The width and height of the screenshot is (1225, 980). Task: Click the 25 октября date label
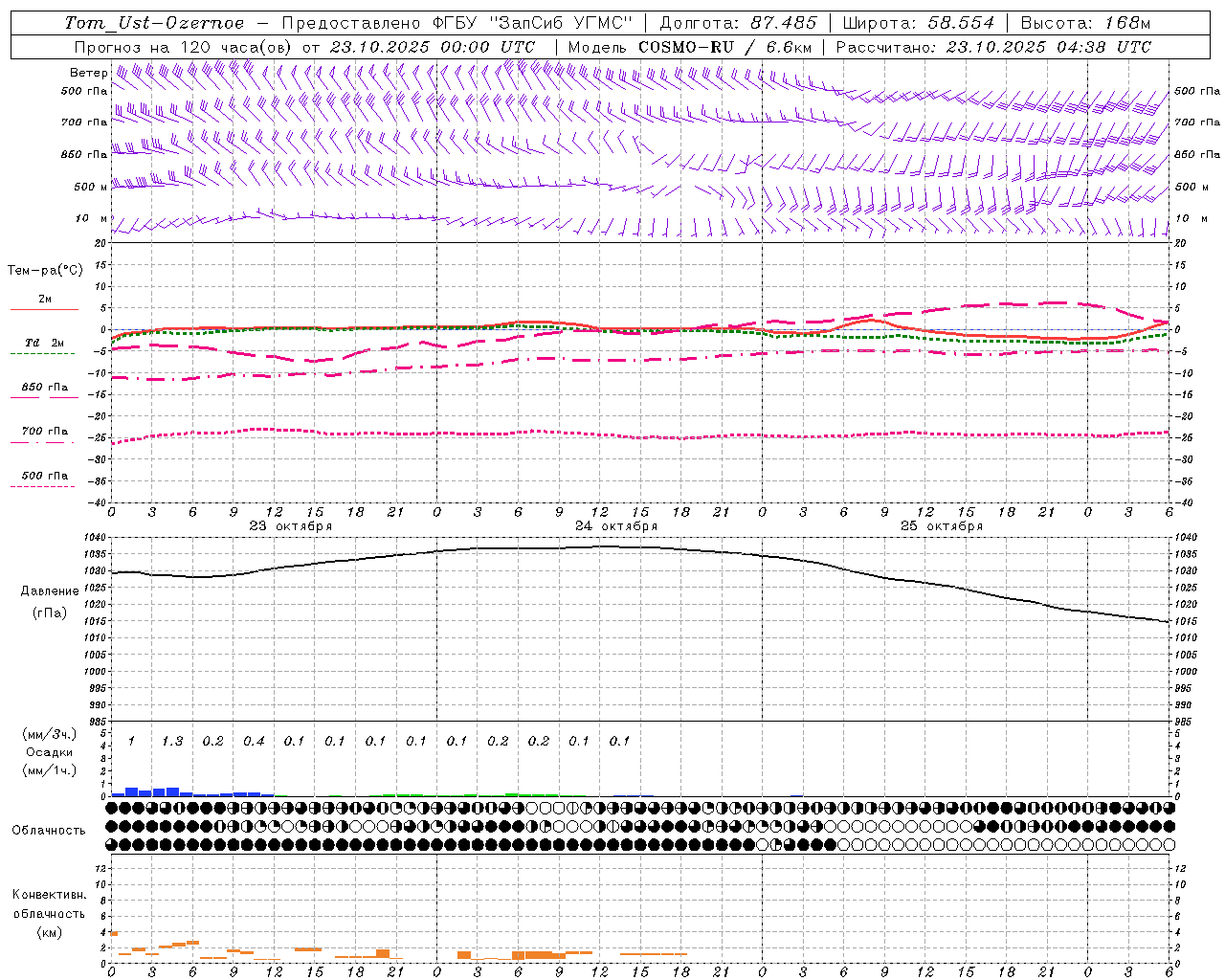tap(942, 526)
